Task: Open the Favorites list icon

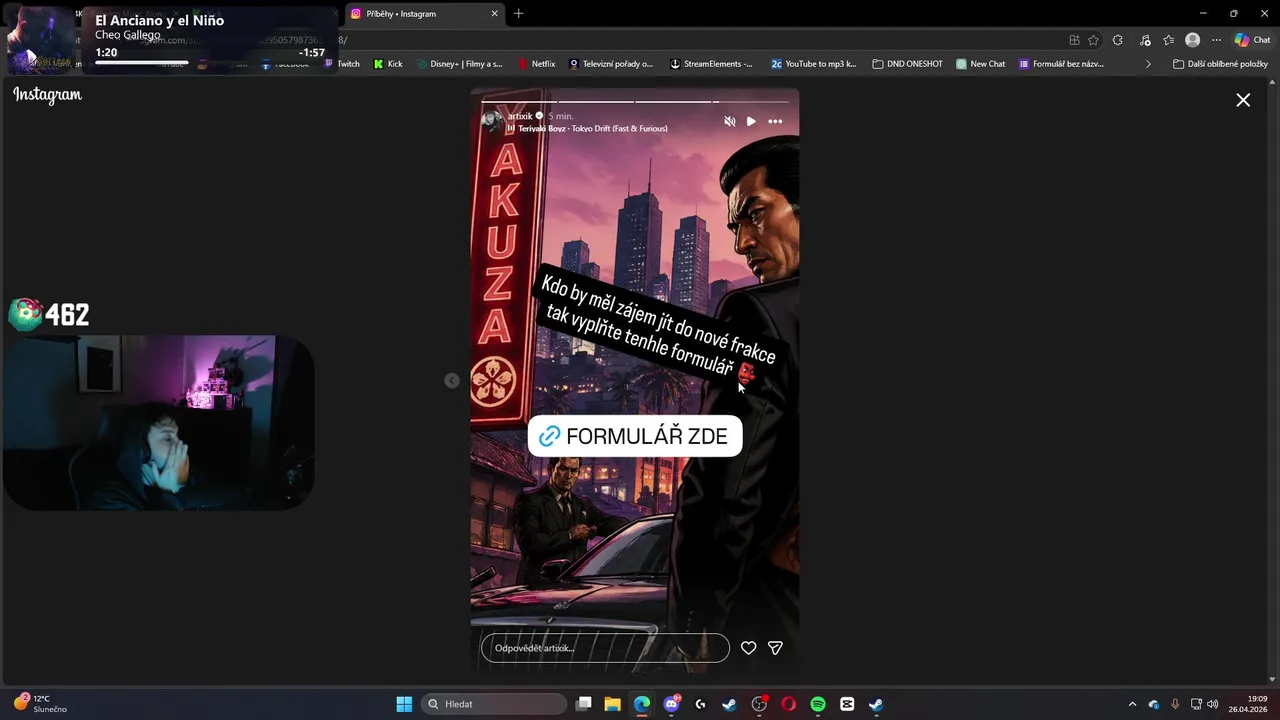Action: pyautogui.click(x=1168, y=40)
